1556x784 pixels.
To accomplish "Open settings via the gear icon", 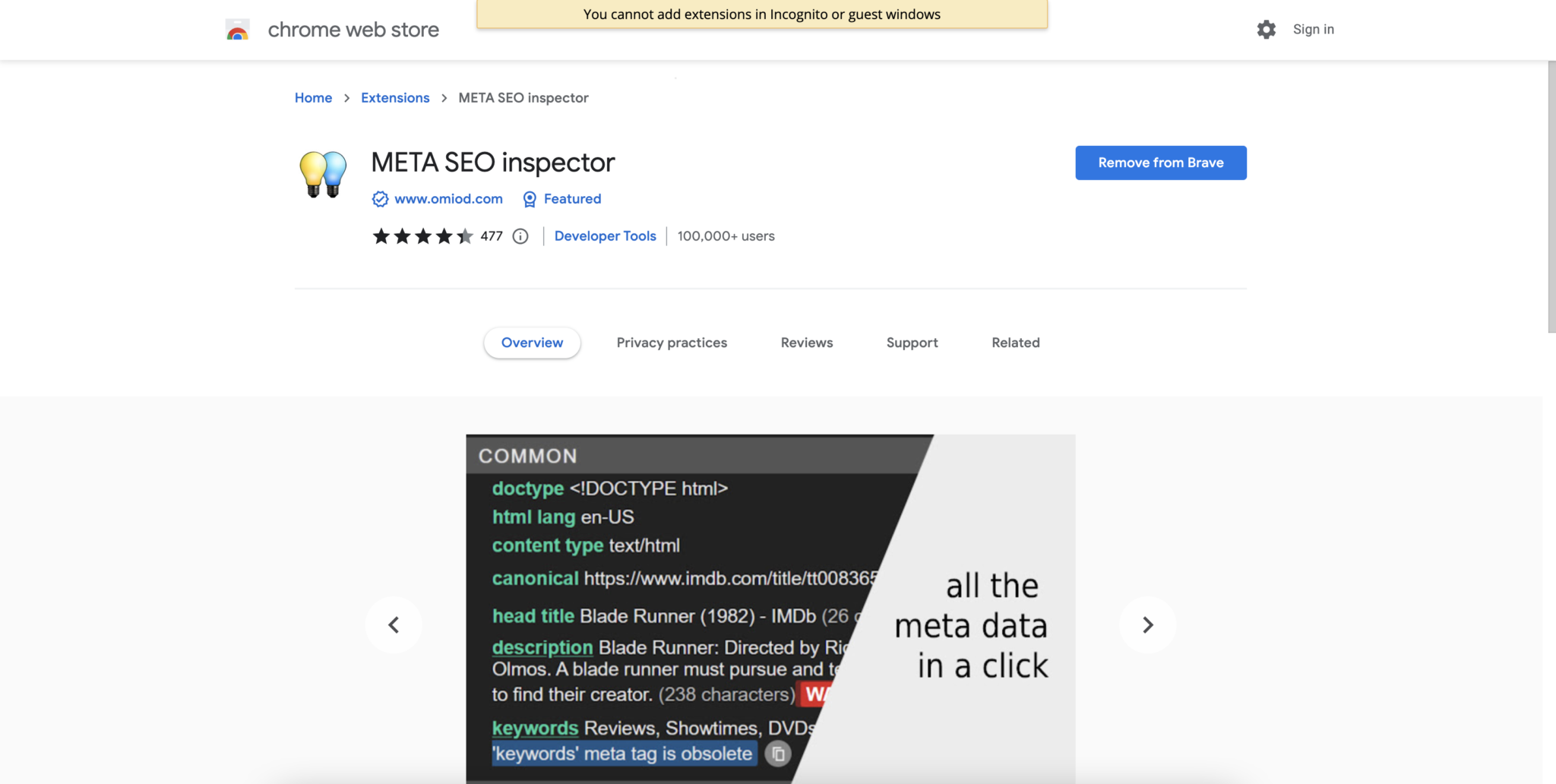I will (x=1266, y=30).
